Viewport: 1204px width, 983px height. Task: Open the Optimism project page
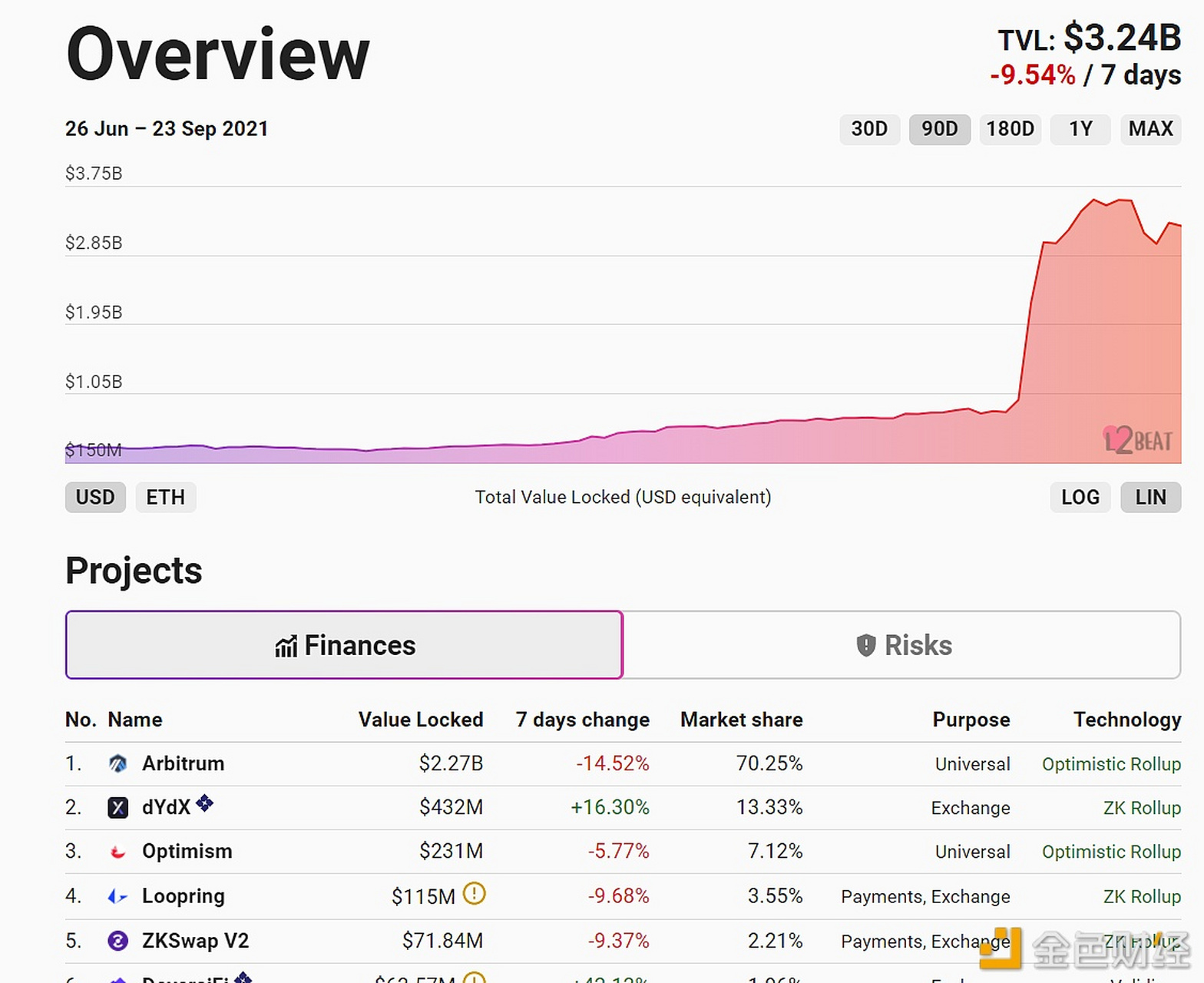pyautogui.click(x=187, y=852)
